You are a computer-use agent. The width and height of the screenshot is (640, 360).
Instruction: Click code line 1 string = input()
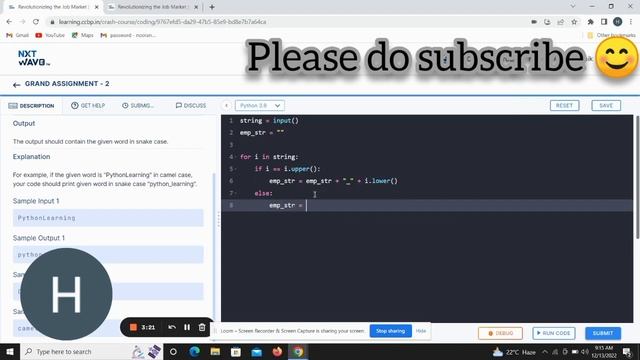[x=269, y=121]
